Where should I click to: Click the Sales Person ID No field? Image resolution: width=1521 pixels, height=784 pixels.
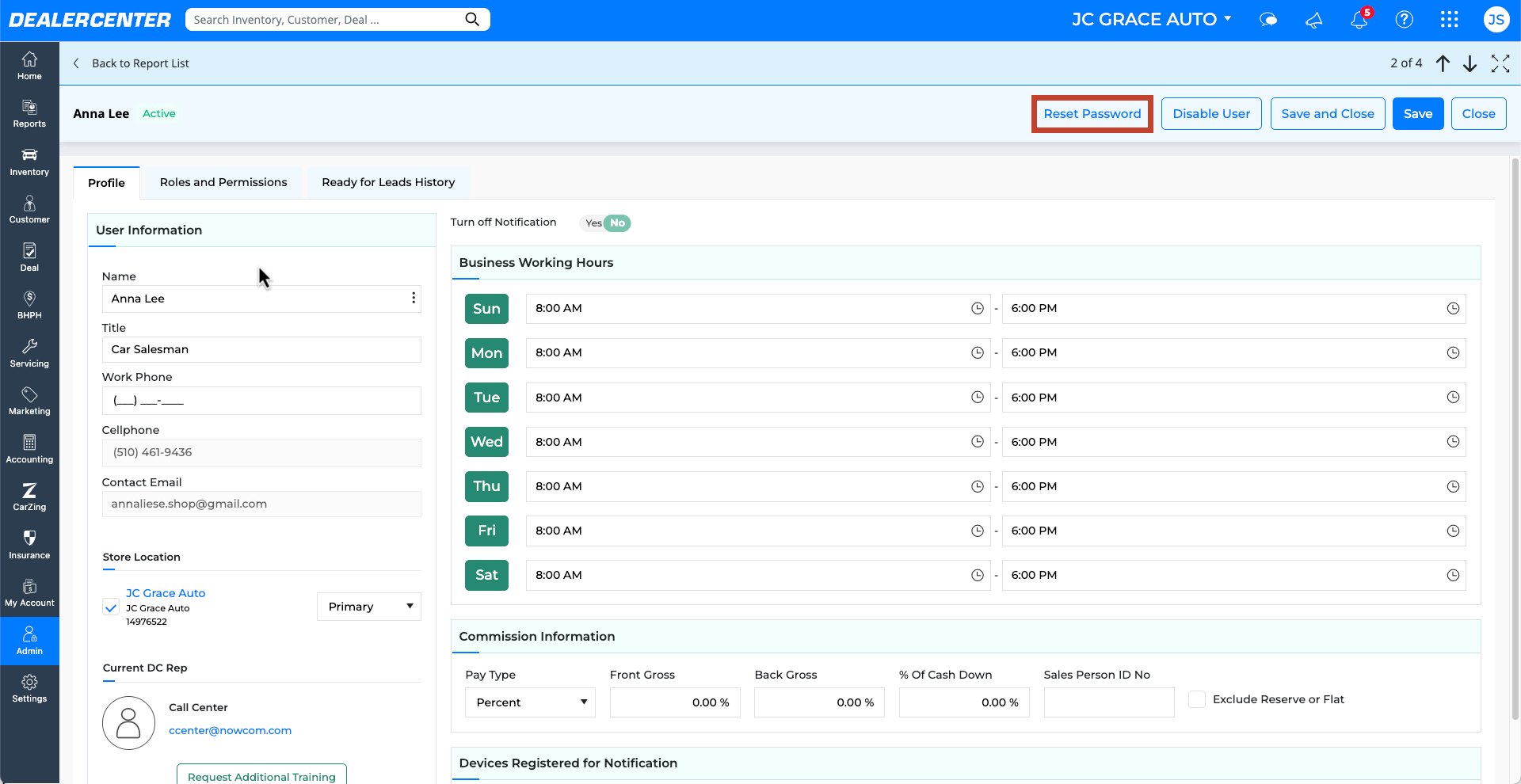click(1109, 702)
